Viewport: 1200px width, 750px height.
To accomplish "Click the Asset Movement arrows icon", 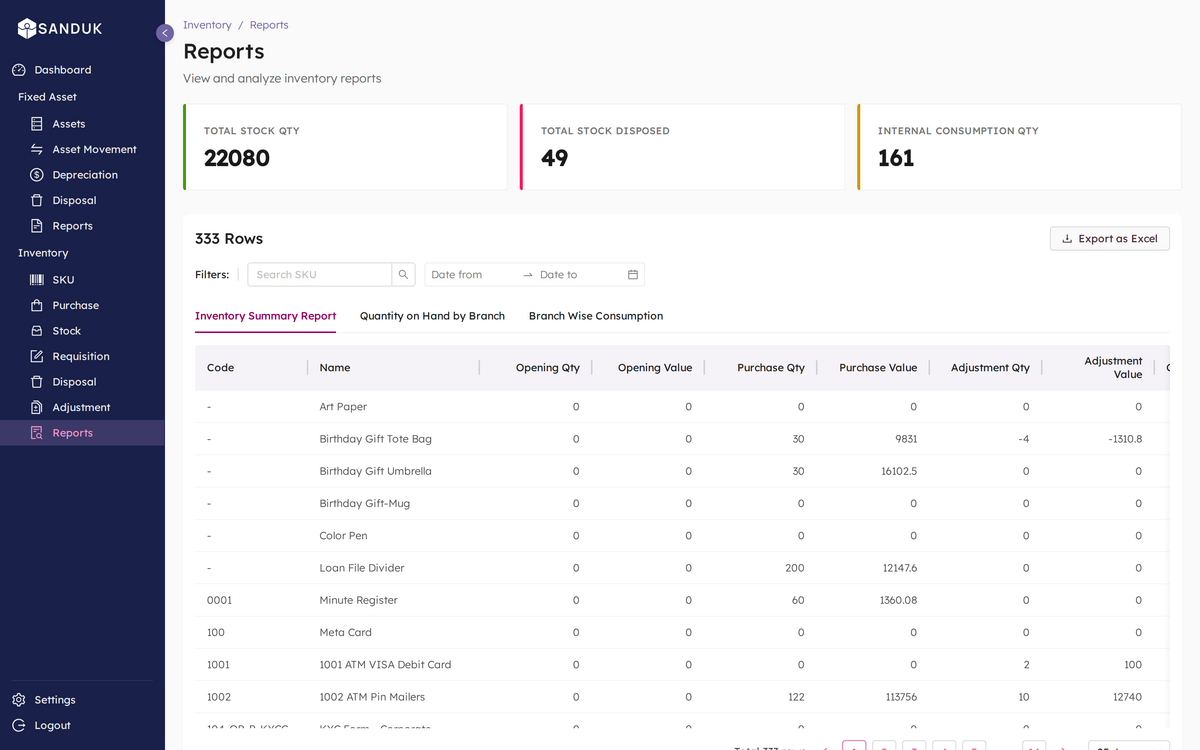I will (37, 149).
